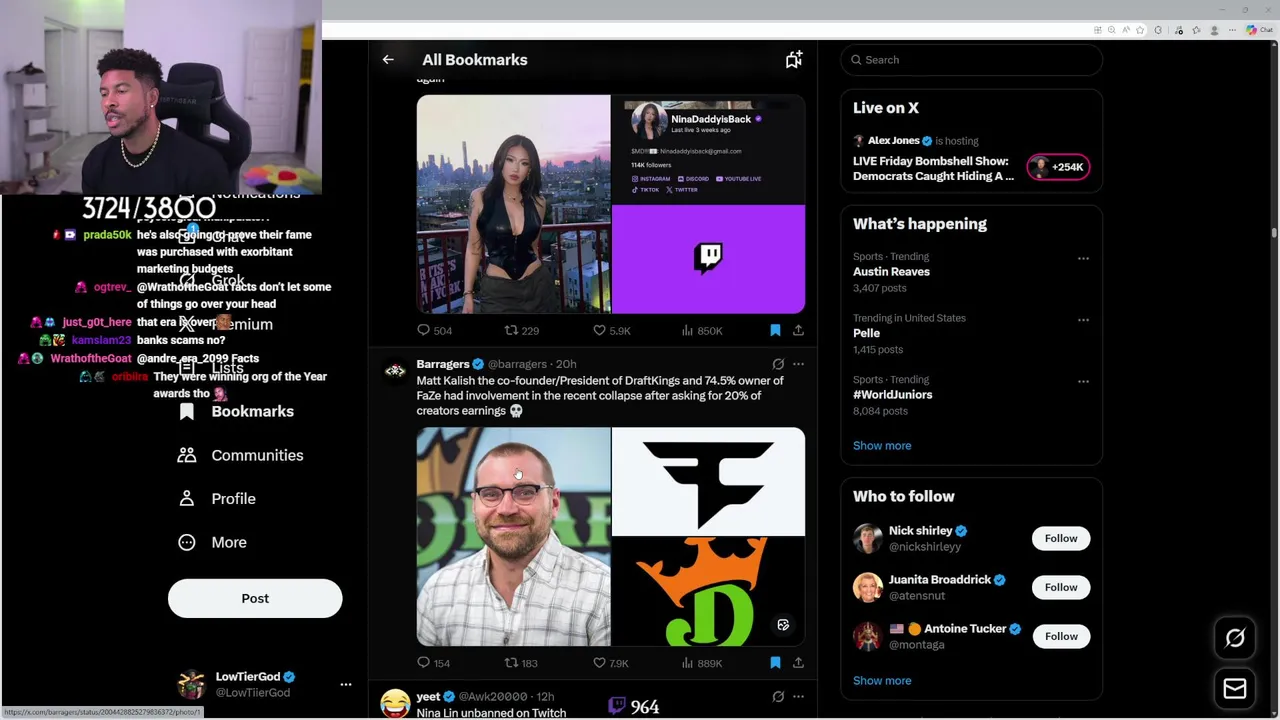Open Austin Reaves trending topic
The image size is (1280, 720).
click(891, 272)
